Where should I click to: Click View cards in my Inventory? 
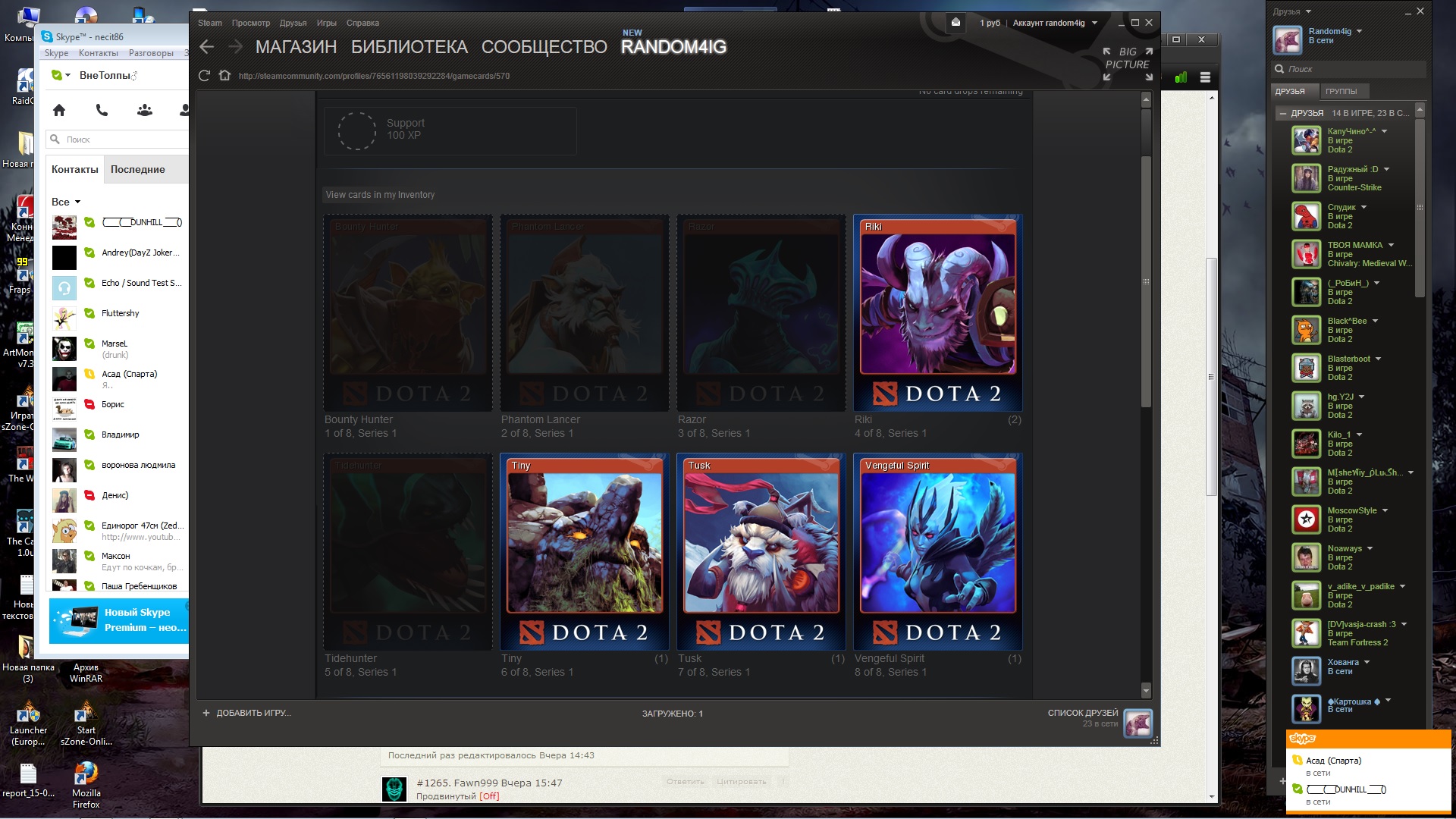[x=380, y=195]
